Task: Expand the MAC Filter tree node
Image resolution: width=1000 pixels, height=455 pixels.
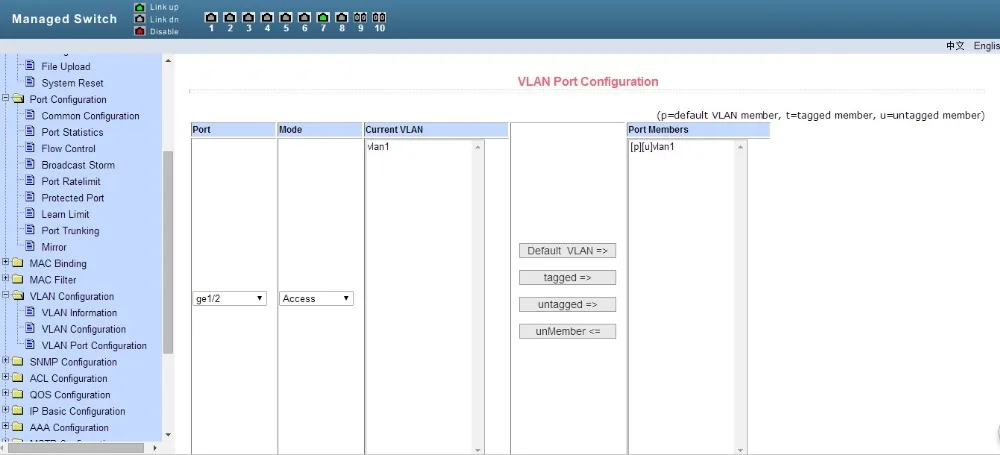Action: 6,279
